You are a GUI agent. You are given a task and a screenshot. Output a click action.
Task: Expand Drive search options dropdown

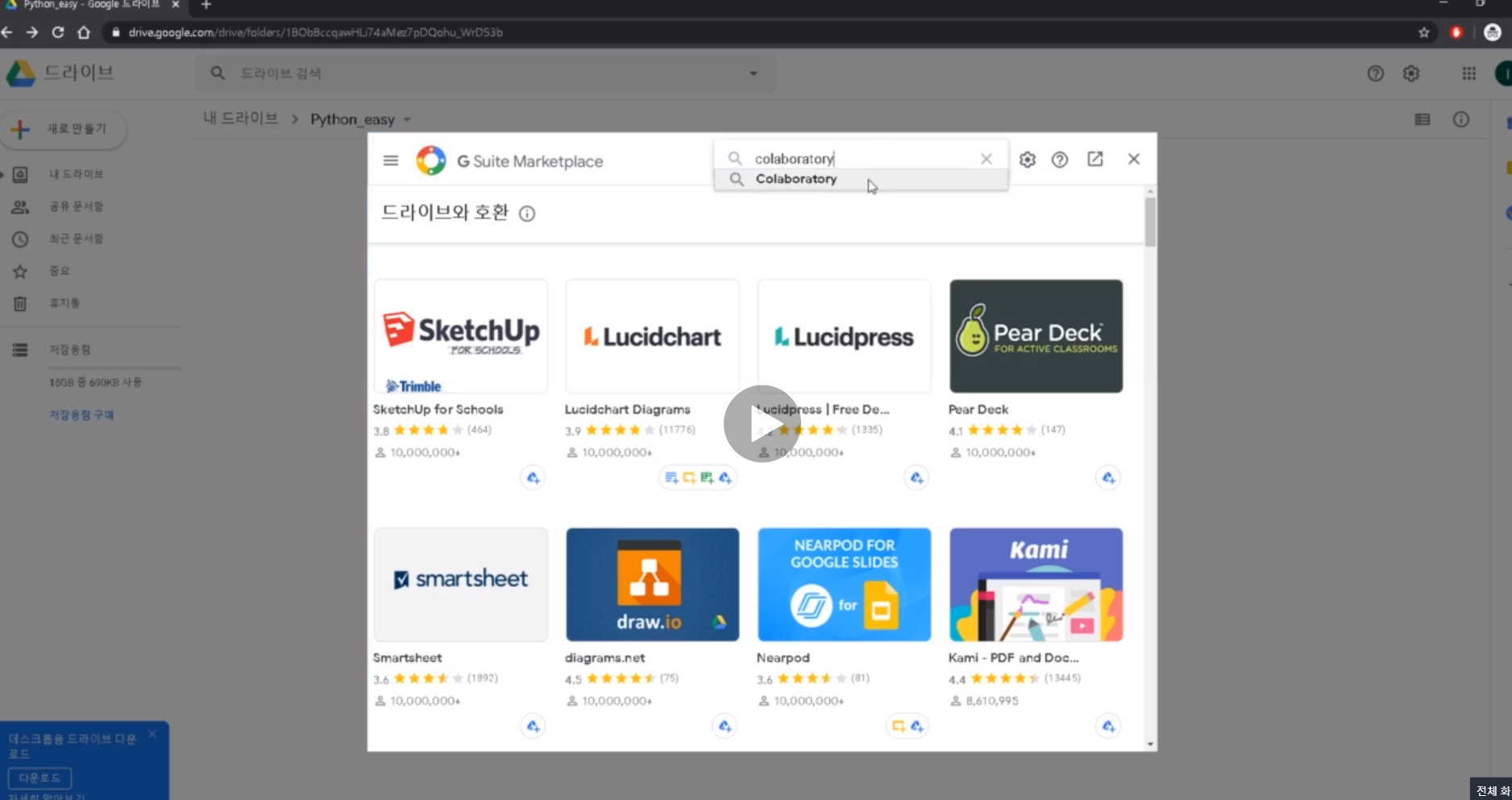coord(754,73)
